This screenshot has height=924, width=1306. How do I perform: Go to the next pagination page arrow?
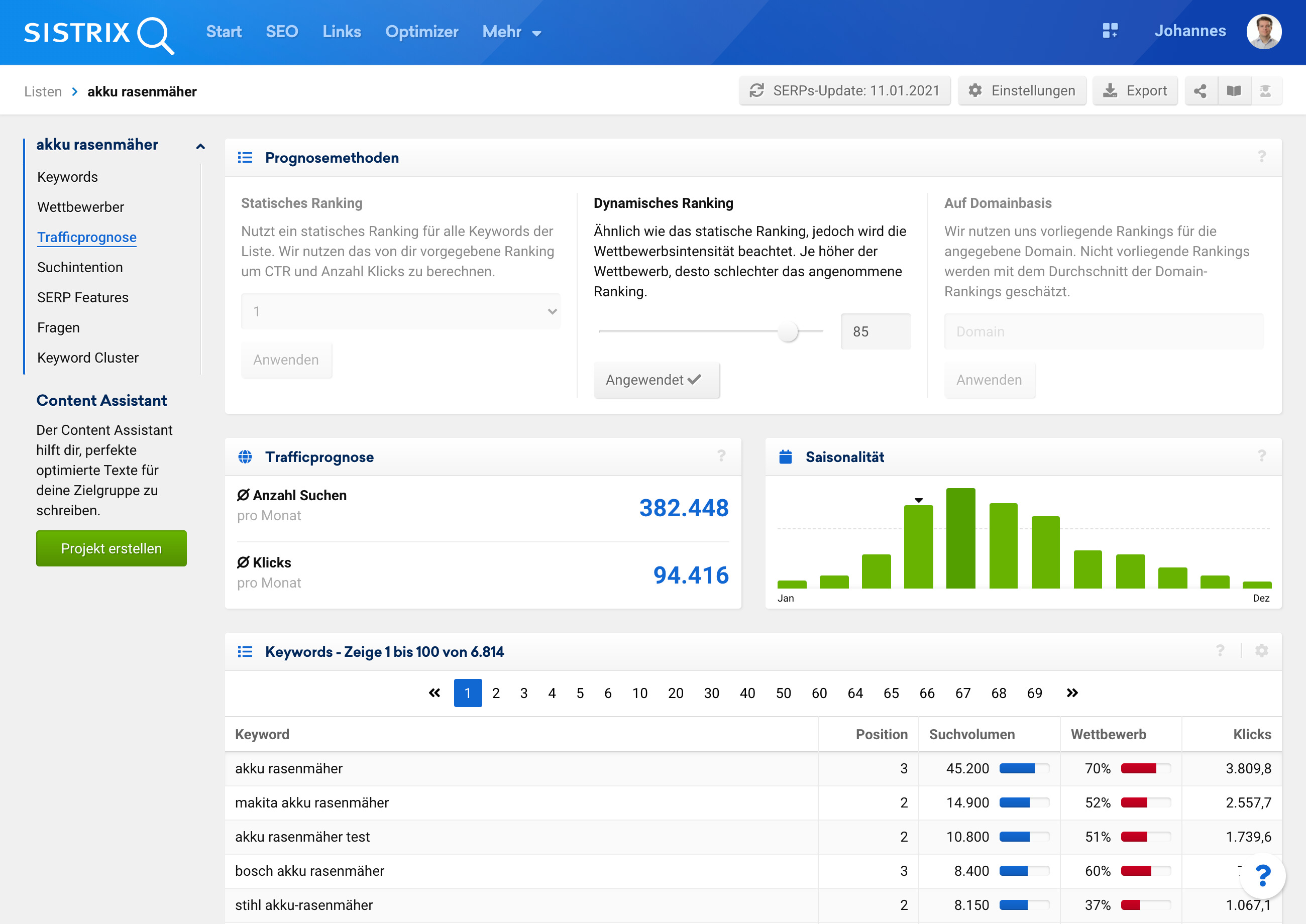point(1072,693)
